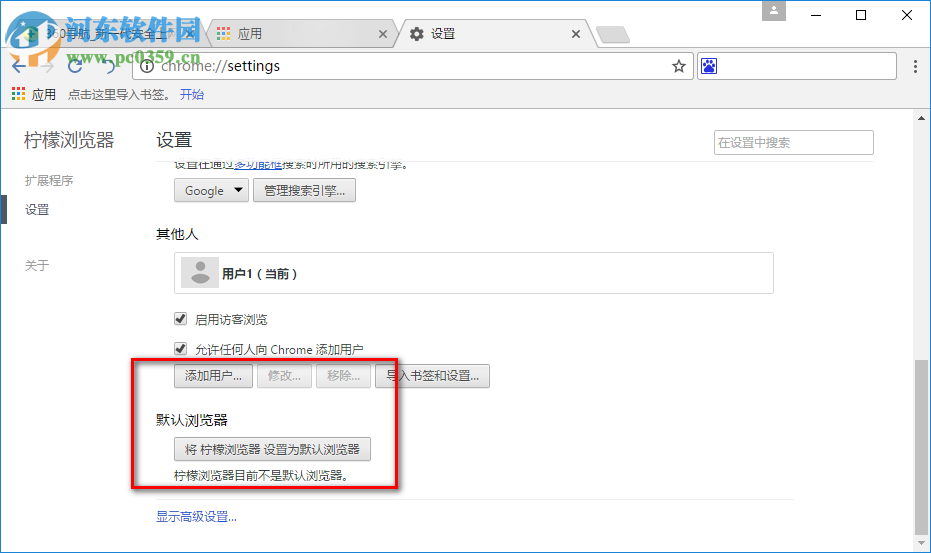Click the 导入书签和设置... button
This screenshot has height=553, width=931.
(432, 376)
